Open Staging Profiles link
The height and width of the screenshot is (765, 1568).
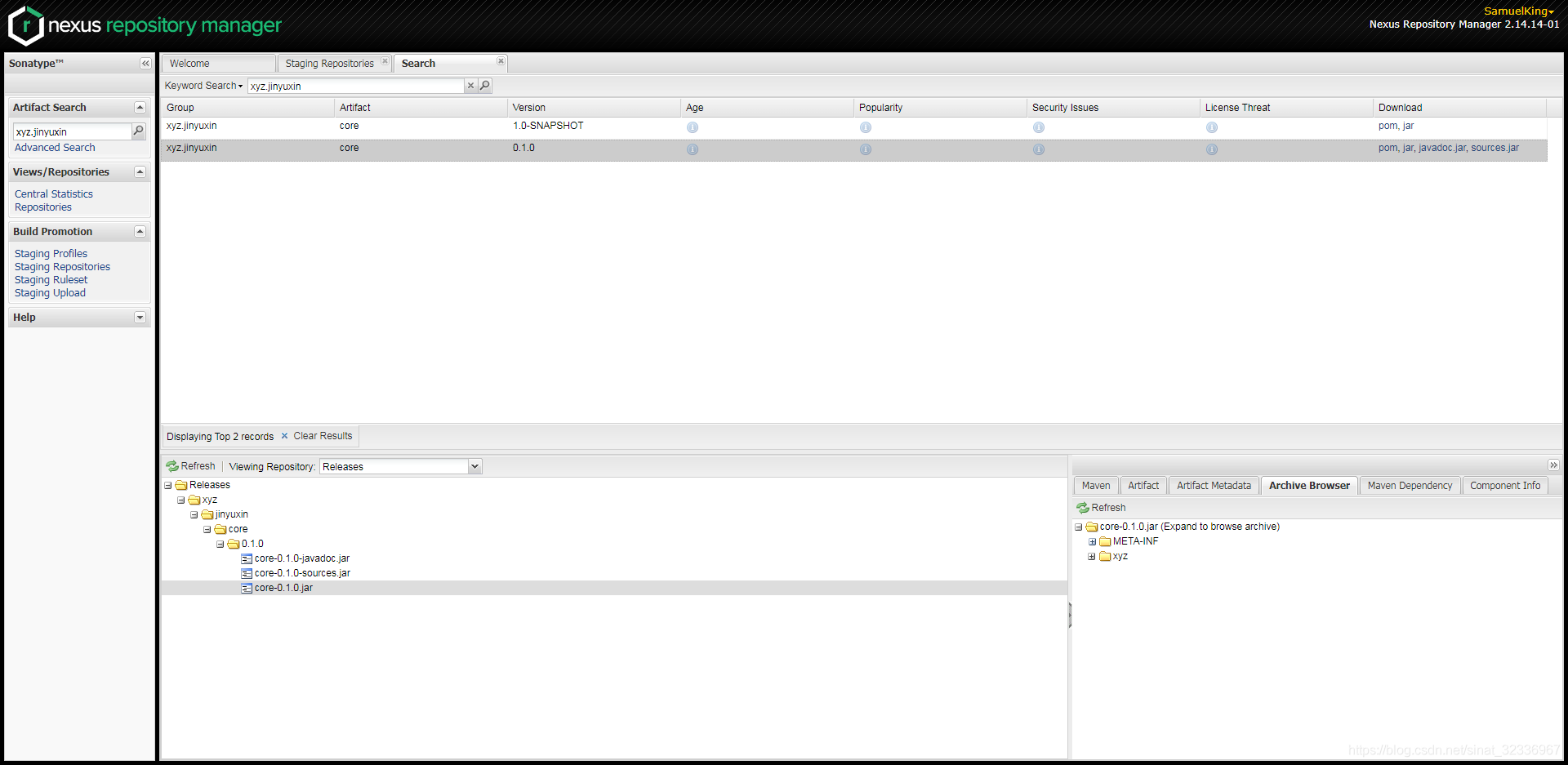(x=51, y=254)
